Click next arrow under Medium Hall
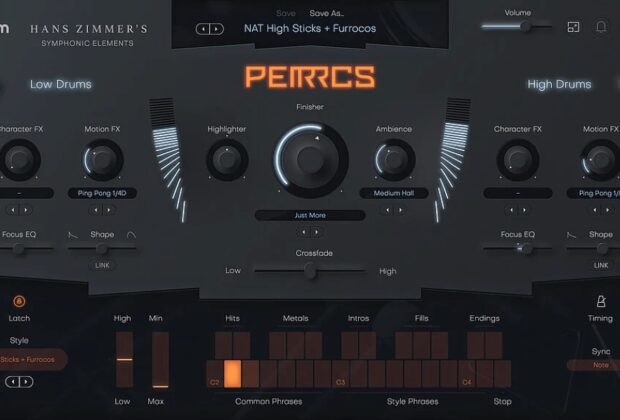 [x=400, y=210]
